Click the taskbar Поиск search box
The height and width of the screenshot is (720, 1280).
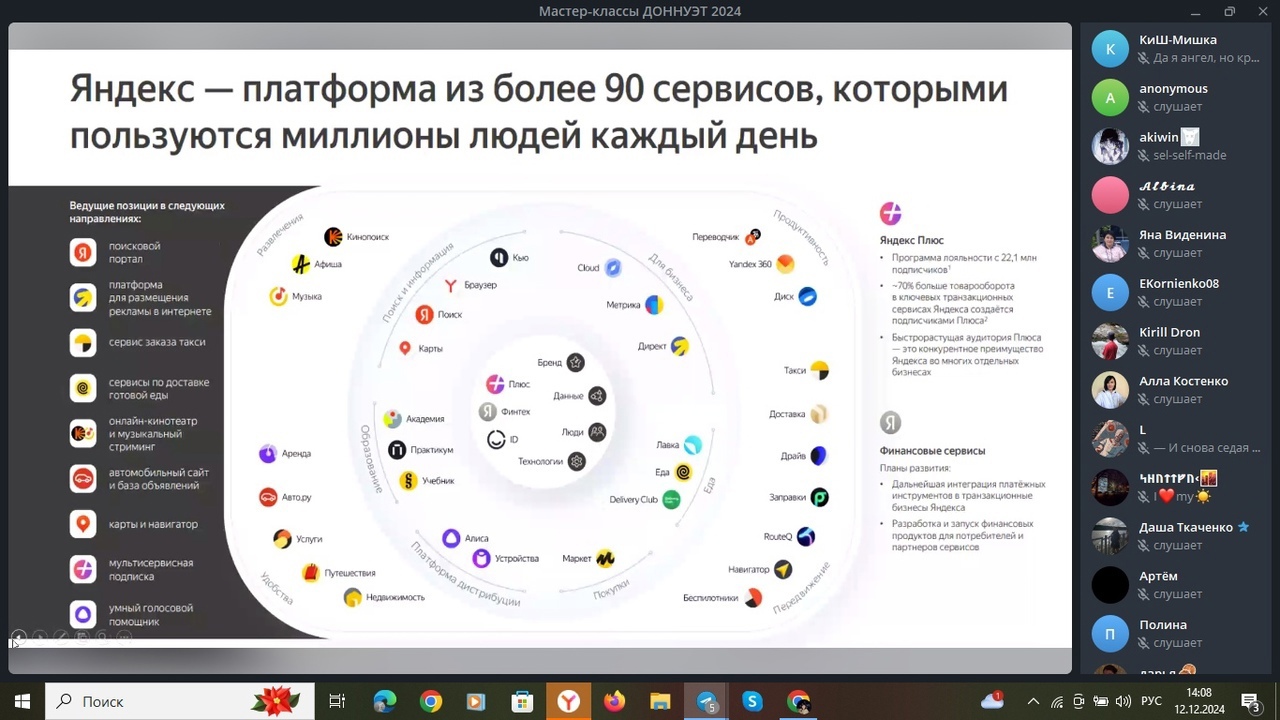pyautogui.click(x=180, y=701)
